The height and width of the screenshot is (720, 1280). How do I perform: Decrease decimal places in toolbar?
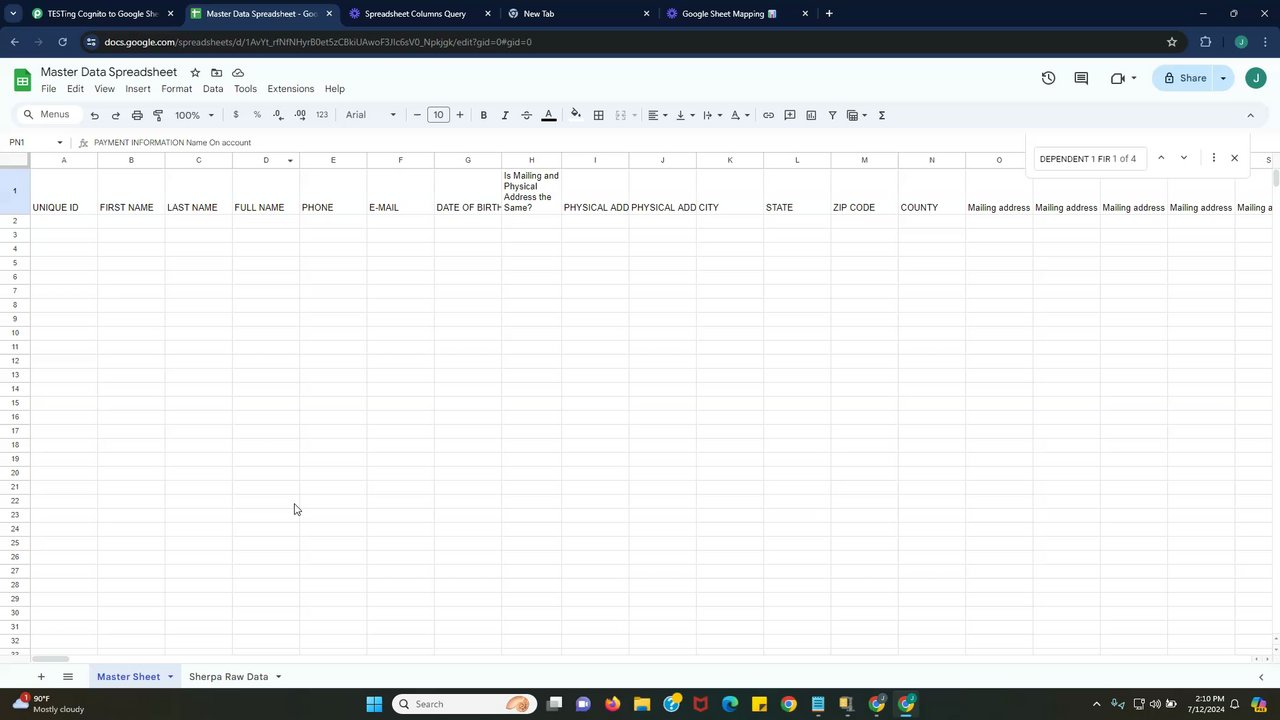[x=278, y=115]
